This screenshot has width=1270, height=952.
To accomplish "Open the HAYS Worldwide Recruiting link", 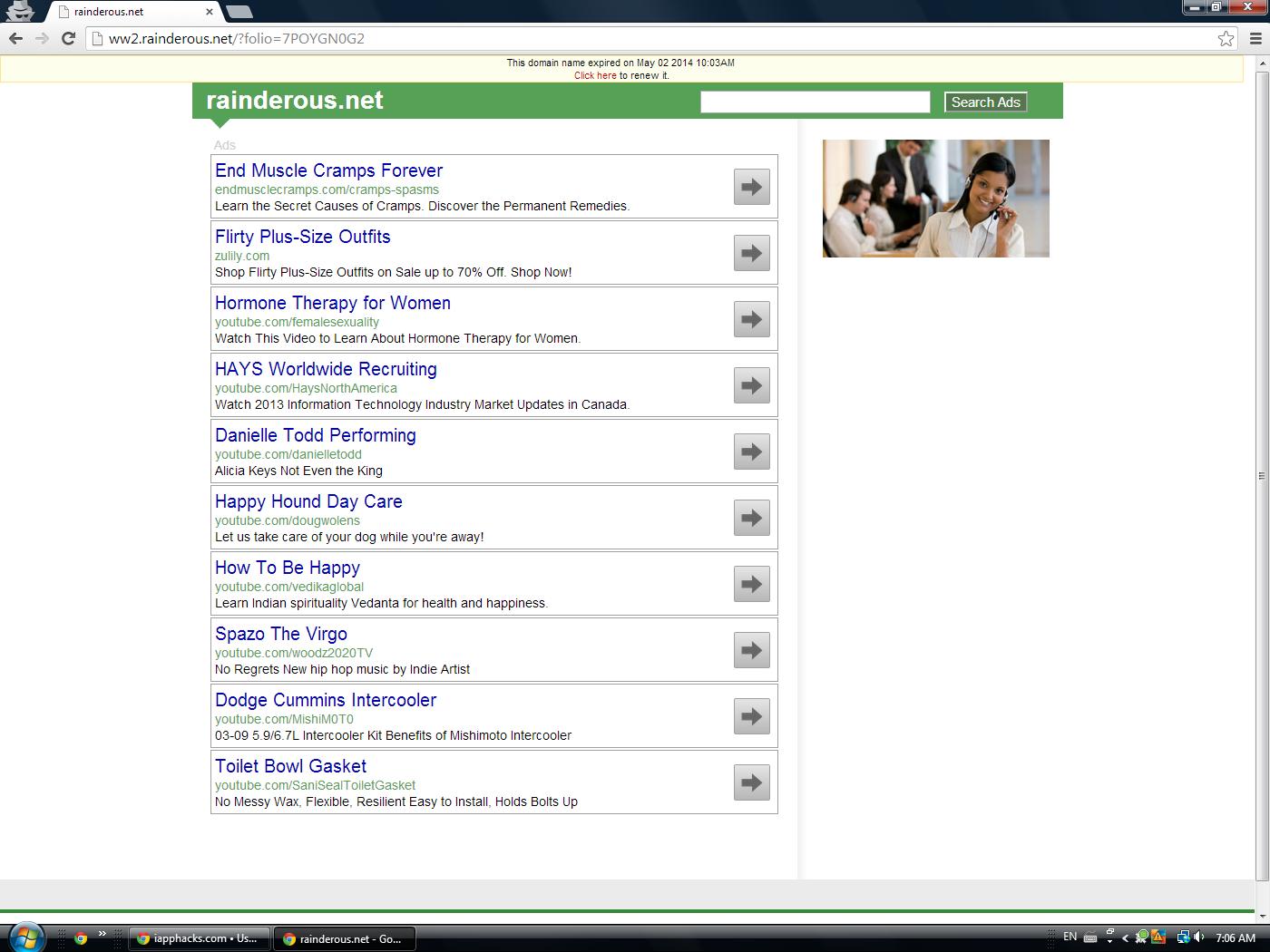I will point(326,369).
